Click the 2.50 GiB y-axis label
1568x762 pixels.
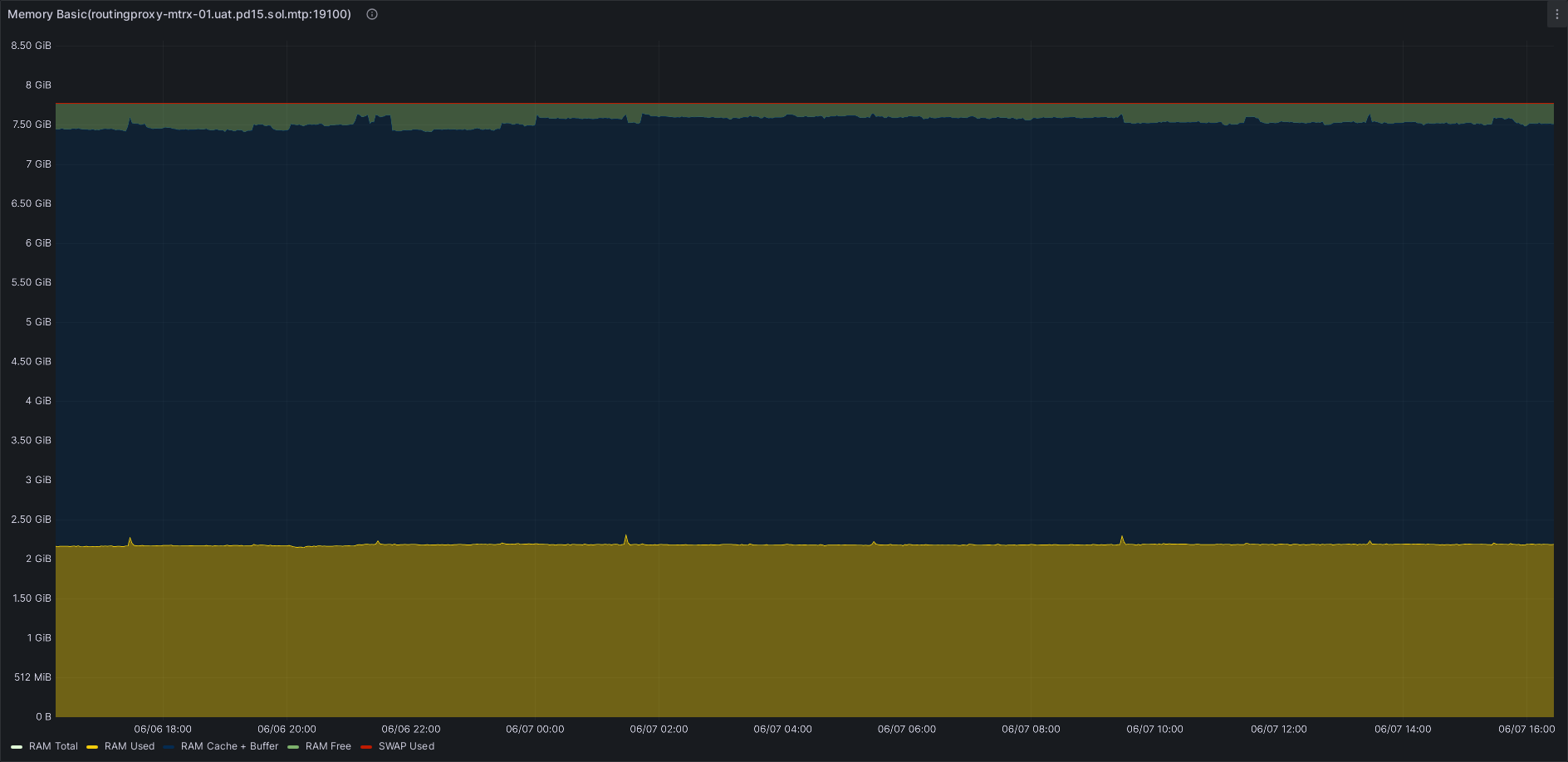[x=32, y=519]
